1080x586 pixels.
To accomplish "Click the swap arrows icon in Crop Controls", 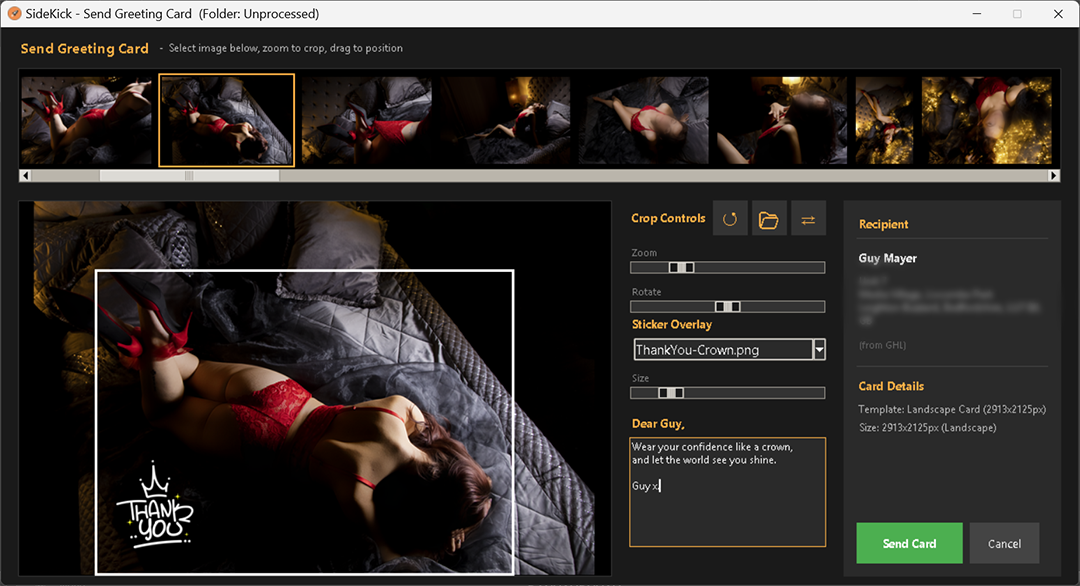I will pos(808,219).
